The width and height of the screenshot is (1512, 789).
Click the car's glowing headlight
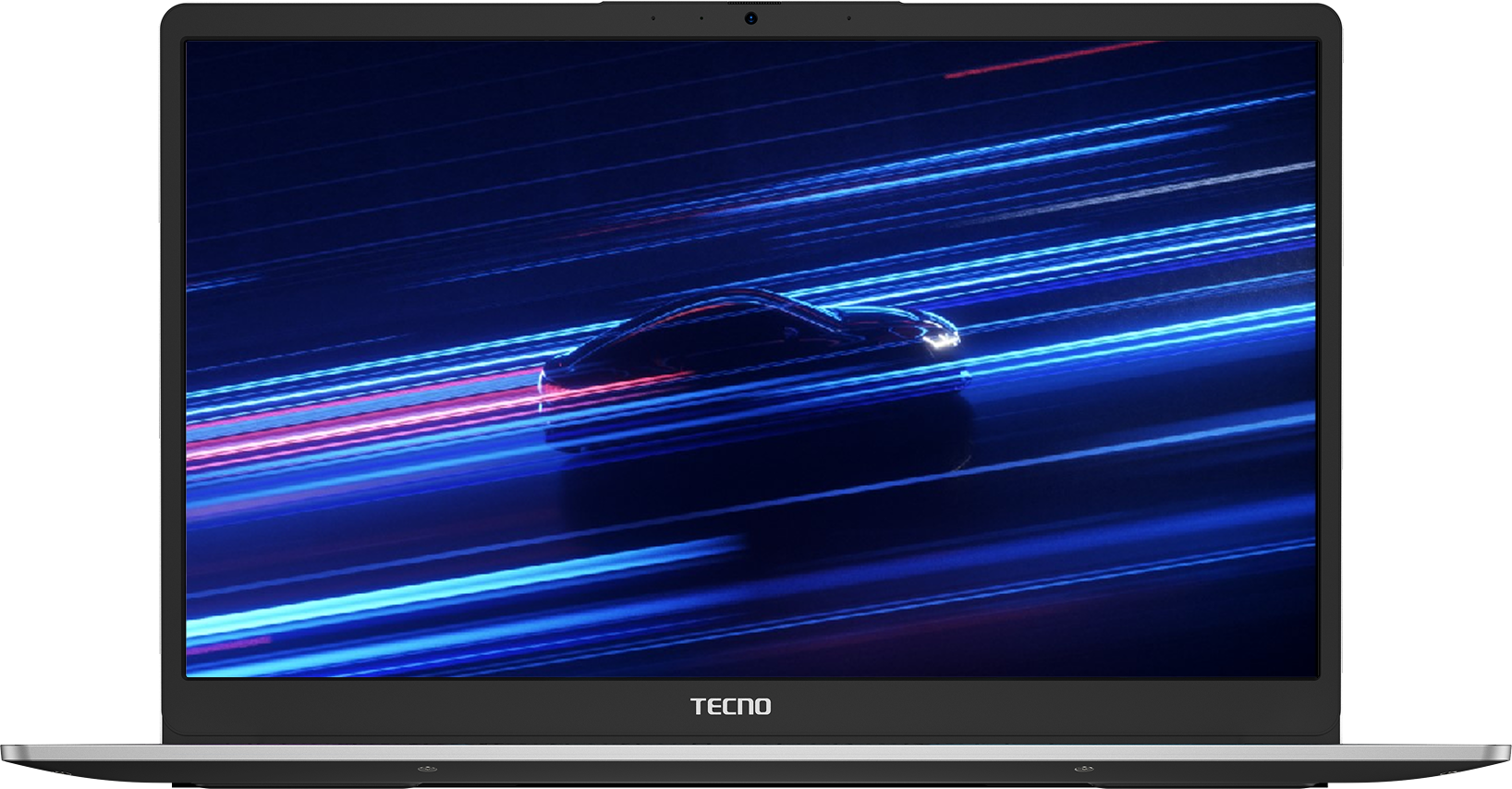[940, 341]
